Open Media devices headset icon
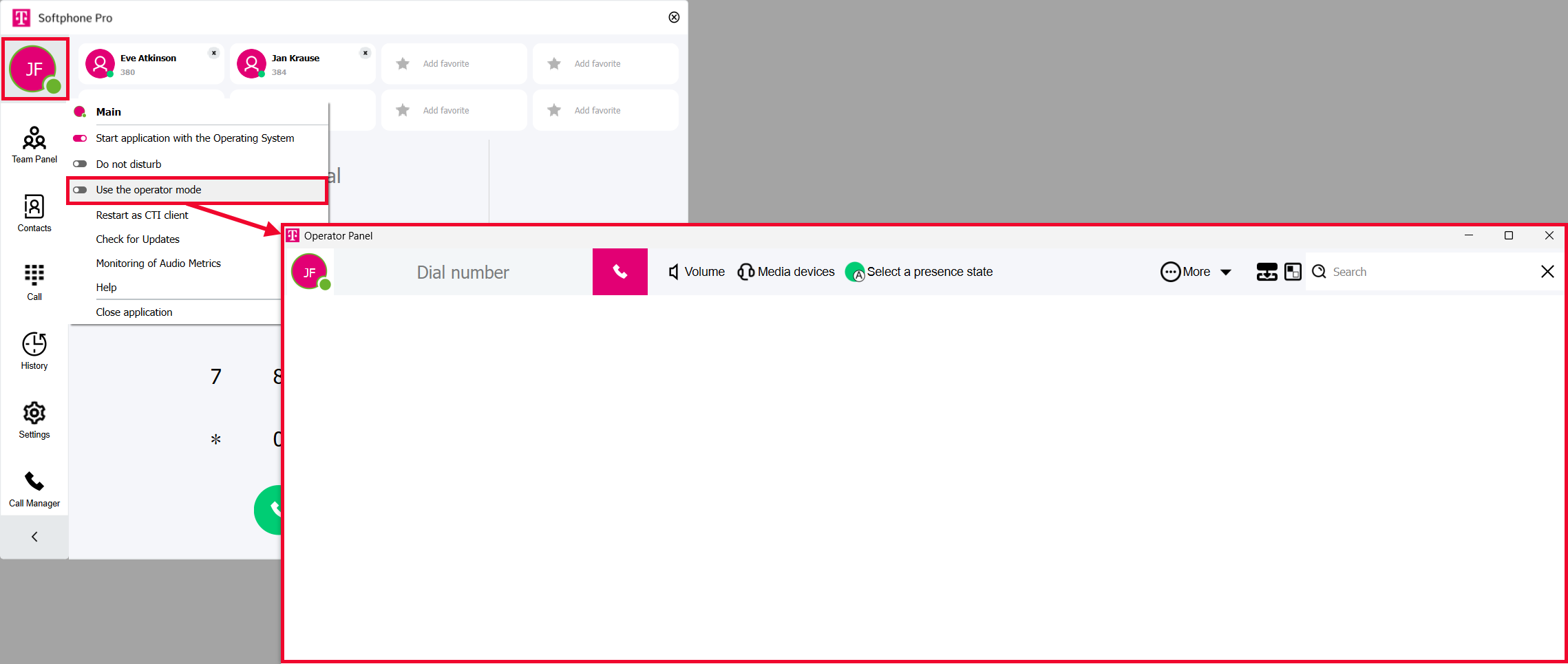This screenshot has width=1568, height=664. [745, 272]
